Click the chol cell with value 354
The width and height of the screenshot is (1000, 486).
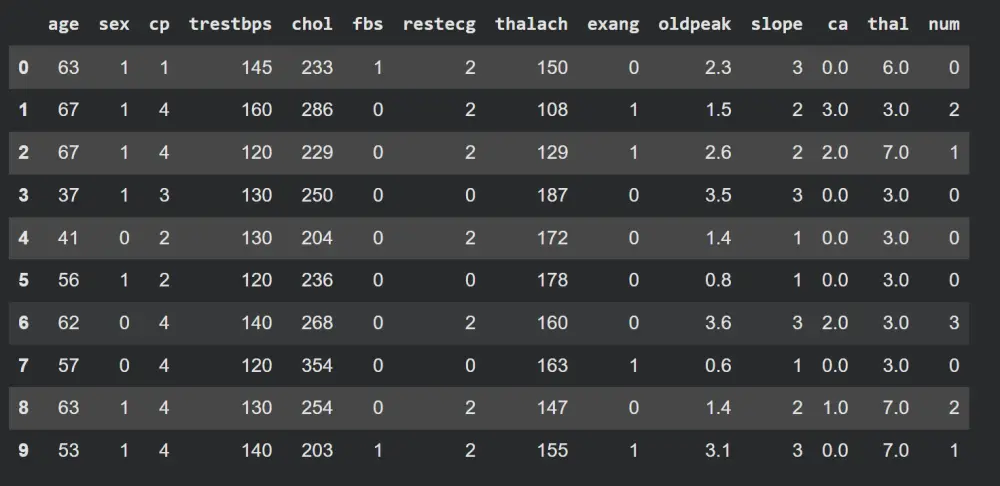click(x=317, y=365)
